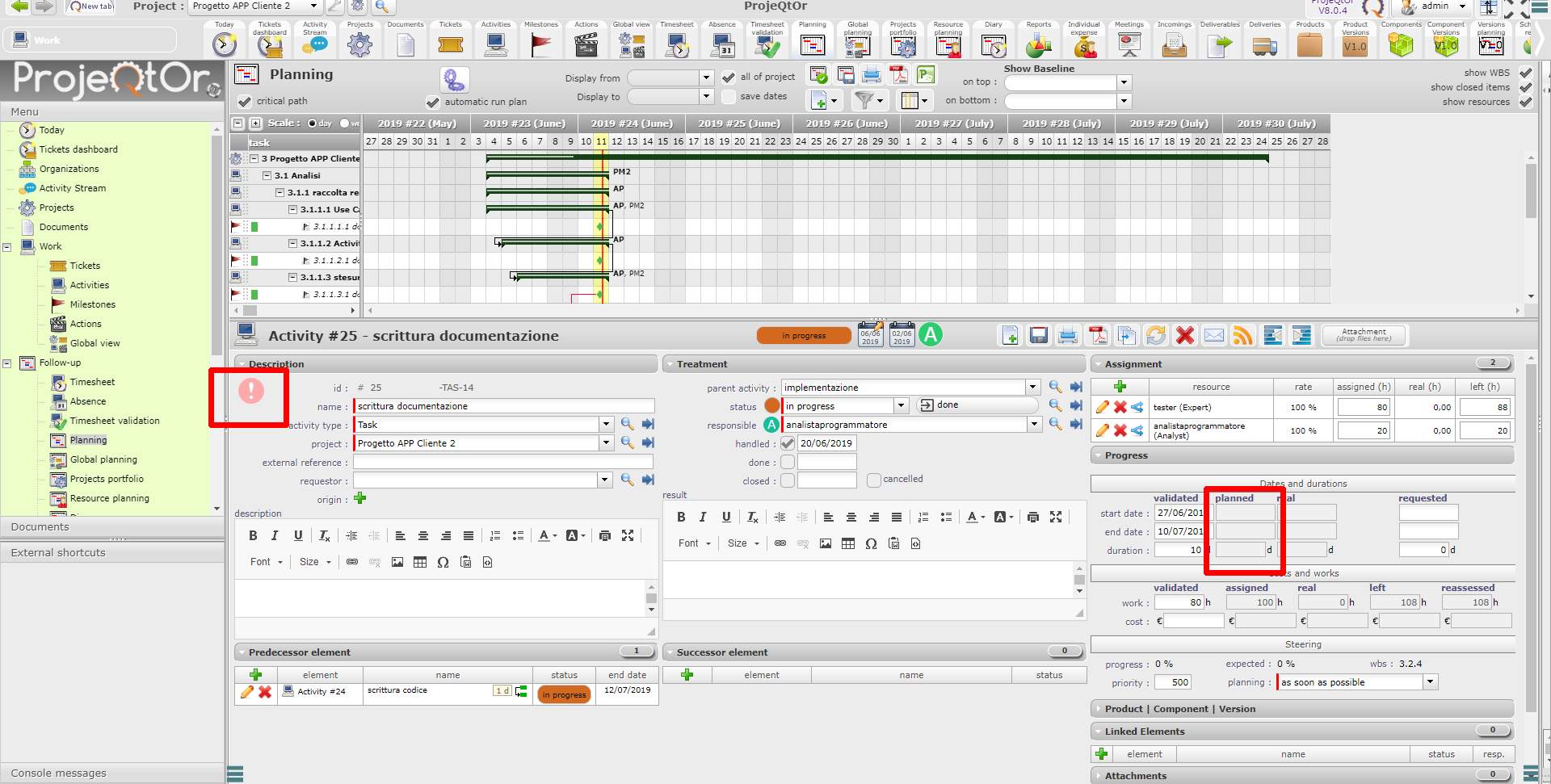Click the Diary icon in top toolbar
The image size is (1551, 784).
click(x=993, y=44)
